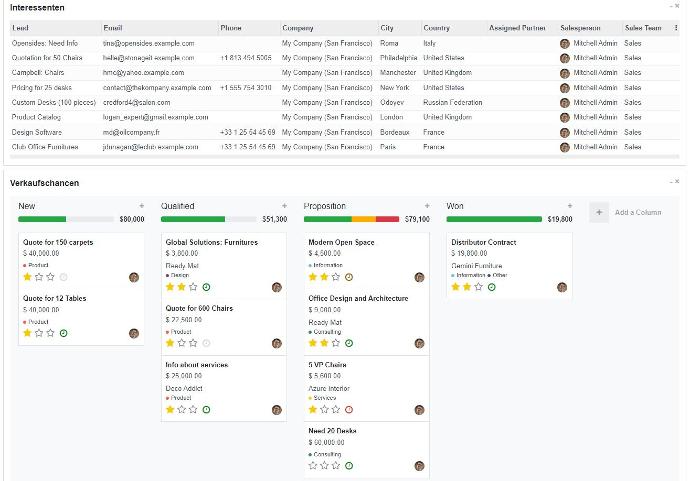Image resolution: width=690 pixels, height=481 pixels.
Task: Click New column green progress bar
Action: (42, 219)
